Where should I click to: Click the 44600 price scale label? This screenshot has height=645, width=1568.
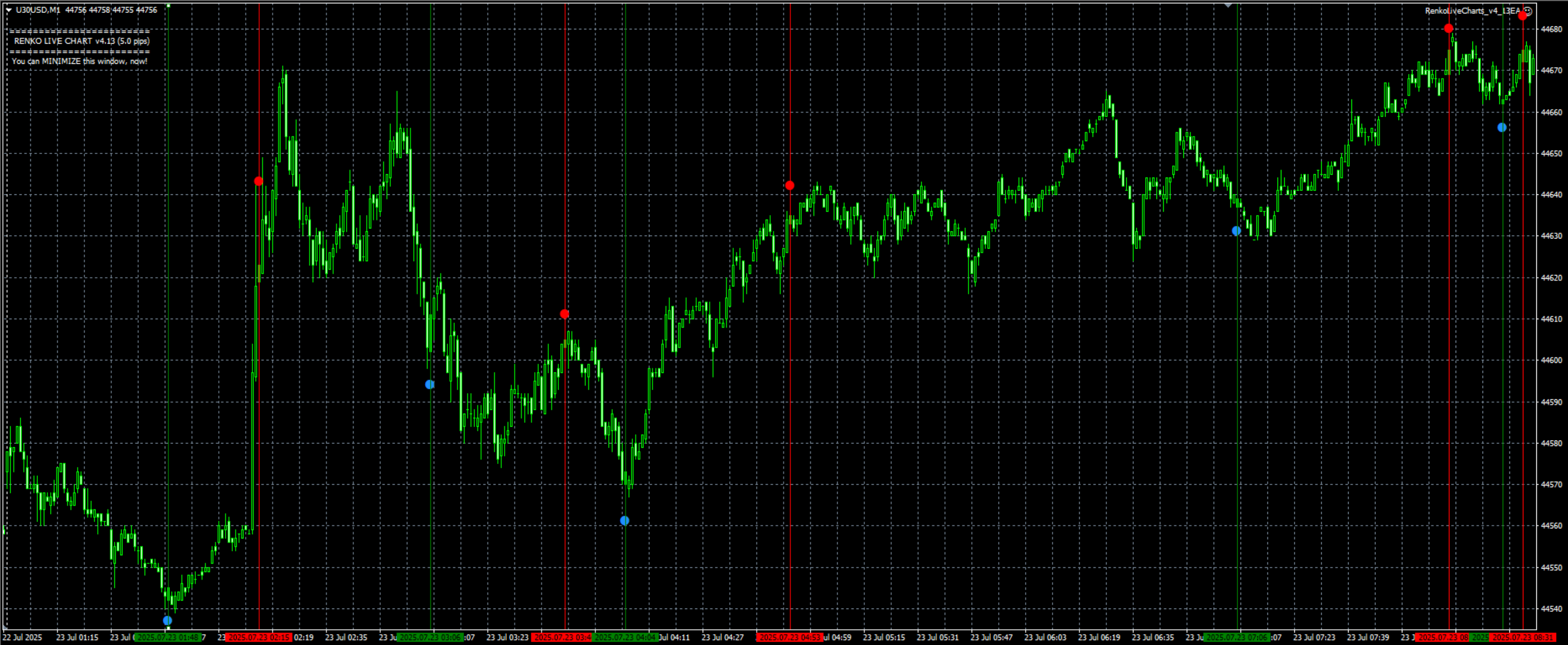coord(1551,360)
